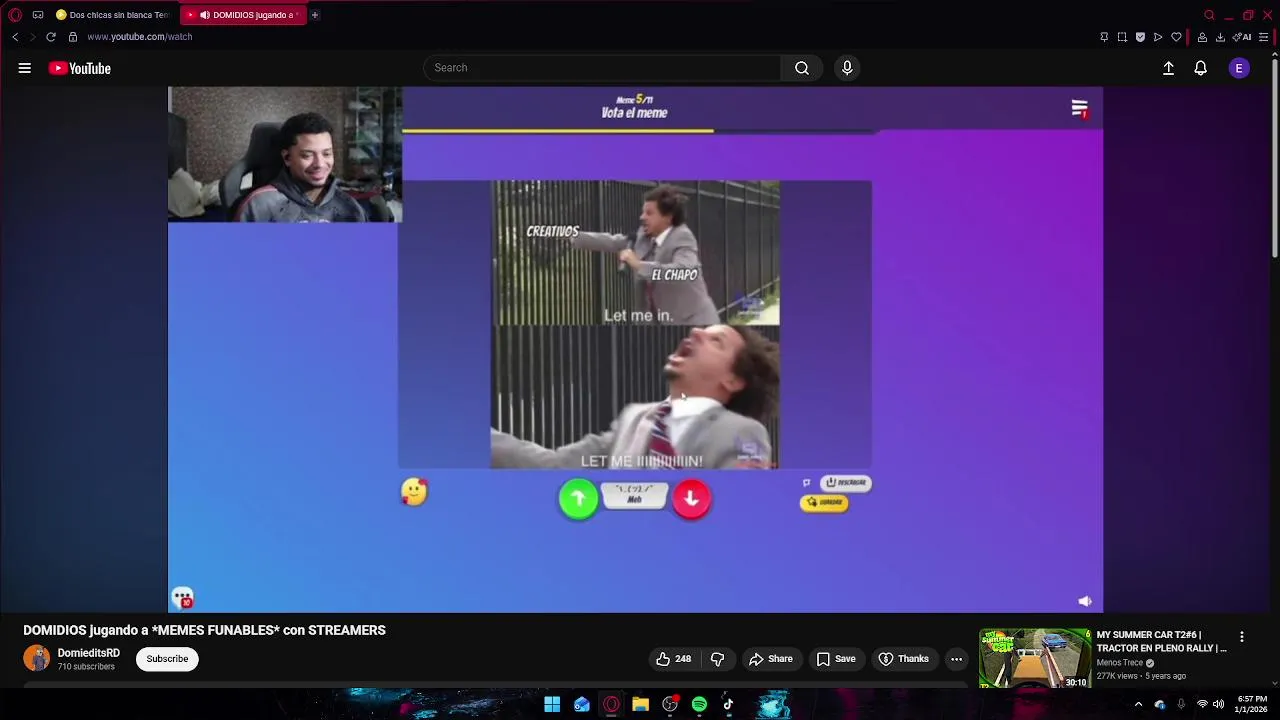Toggle the ad blocker shield icon
Viewport: 1280px width, 720px height.
(1140, 37)
